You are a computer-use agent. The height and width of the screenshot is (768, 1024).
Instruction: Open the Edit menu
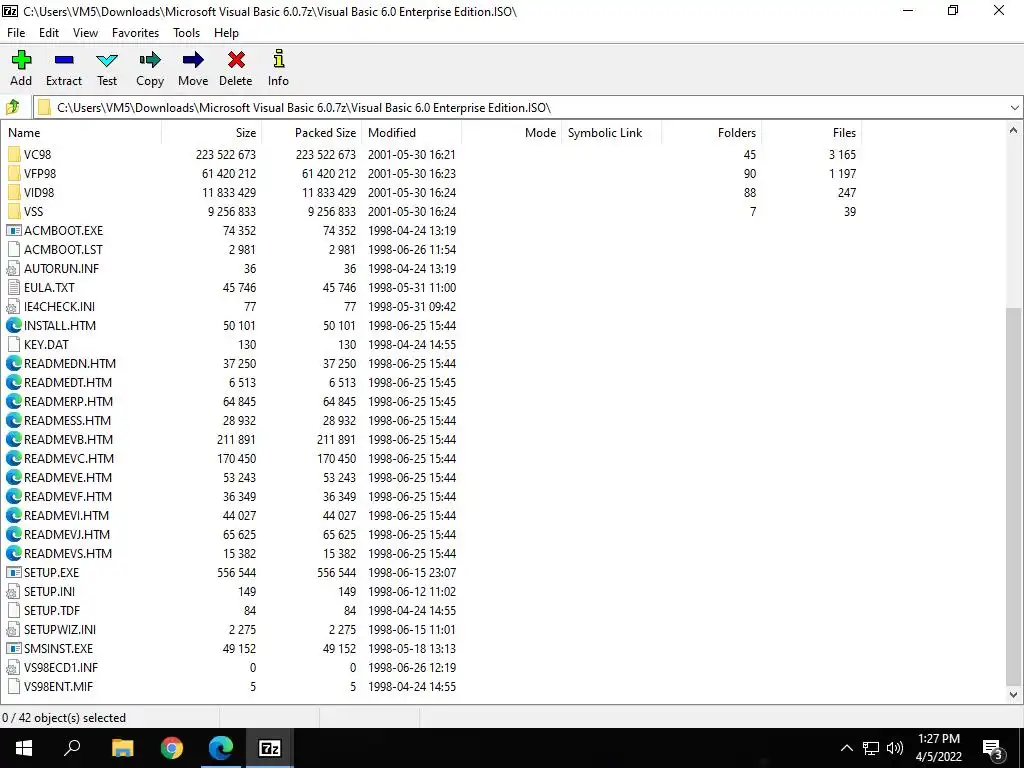tap(49, 33)
